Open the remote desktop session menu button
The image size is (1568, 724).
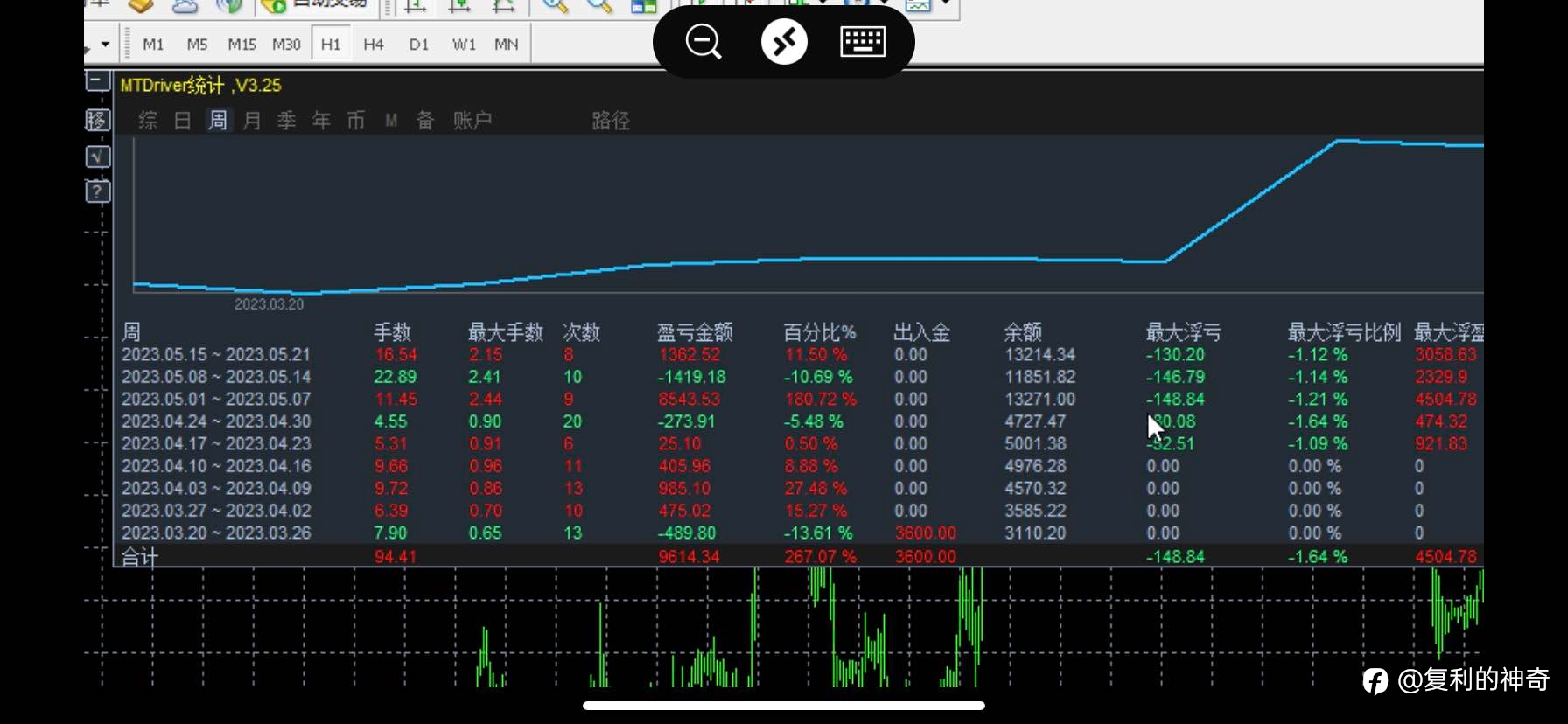[784, 41]
